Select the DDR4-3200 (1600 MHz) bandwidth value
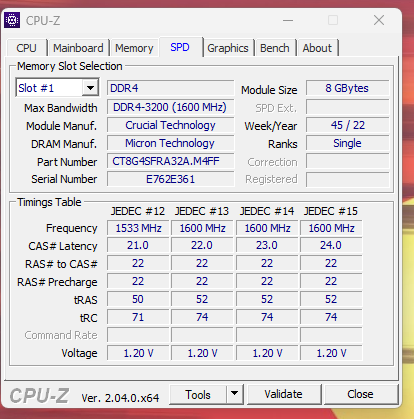This screenshot has height=419, width=414. [171, 107]
